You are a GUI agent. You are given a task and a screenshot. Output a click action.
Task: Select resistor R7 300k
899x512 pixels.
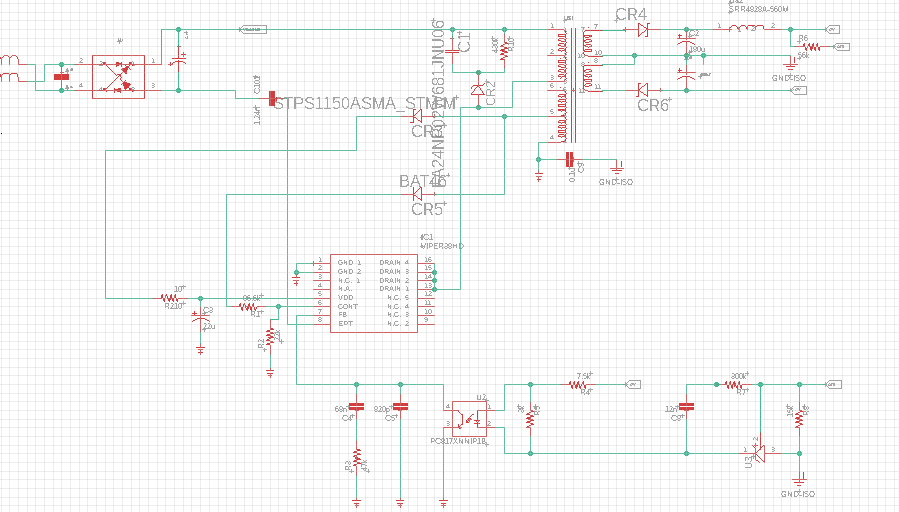736,385
